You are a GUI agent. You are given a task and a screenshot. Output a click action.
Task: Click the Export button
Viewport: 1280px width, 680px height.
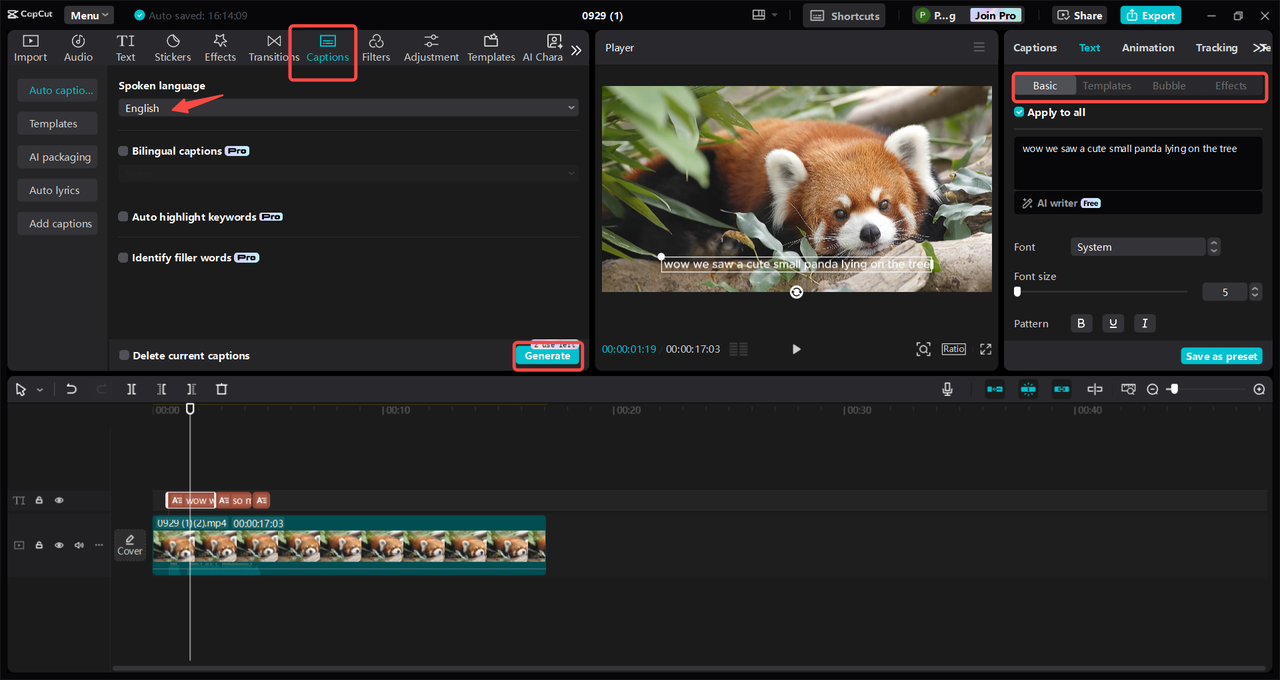tap(1150, 15)
